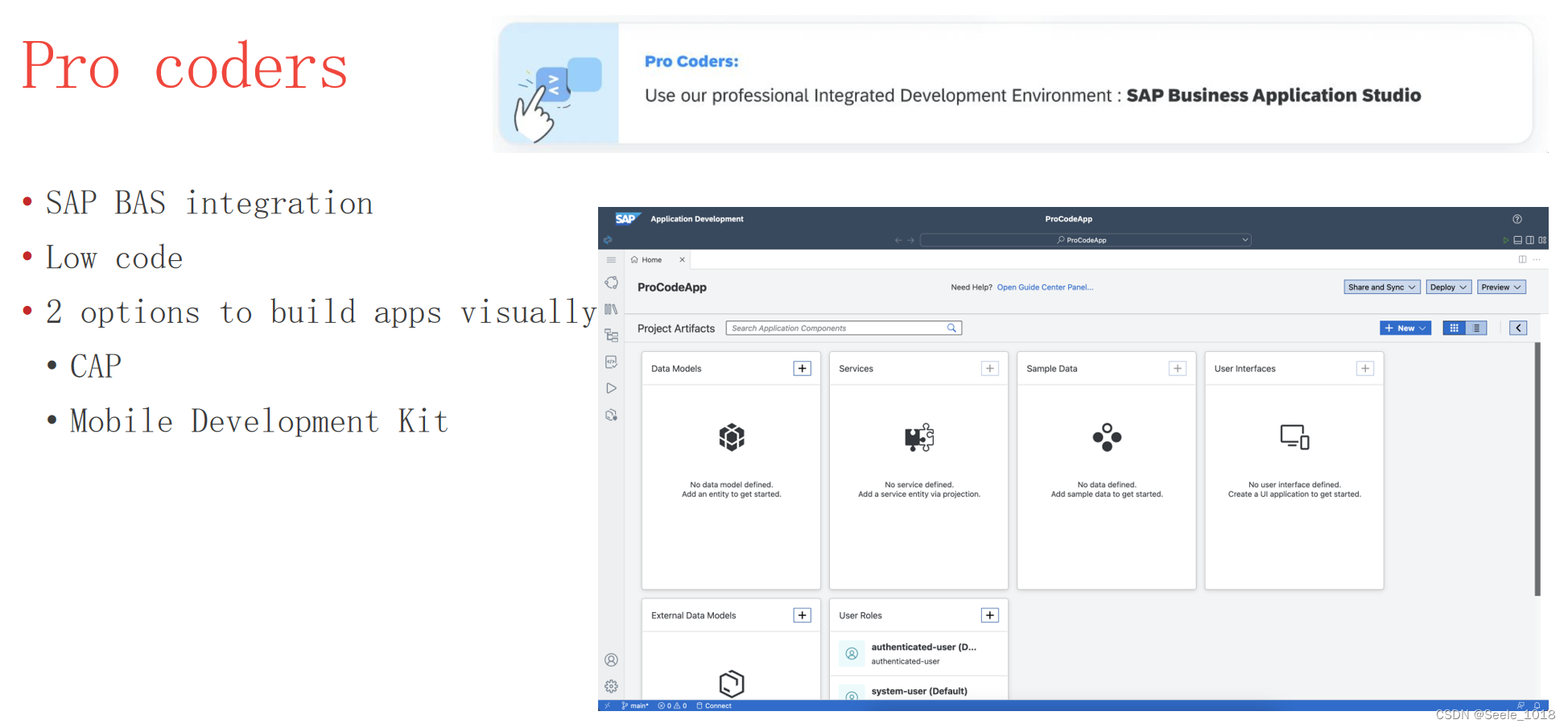The image size is (1568, 728).
Task: Split the editor with the split icon
Action: (1522, 259)
